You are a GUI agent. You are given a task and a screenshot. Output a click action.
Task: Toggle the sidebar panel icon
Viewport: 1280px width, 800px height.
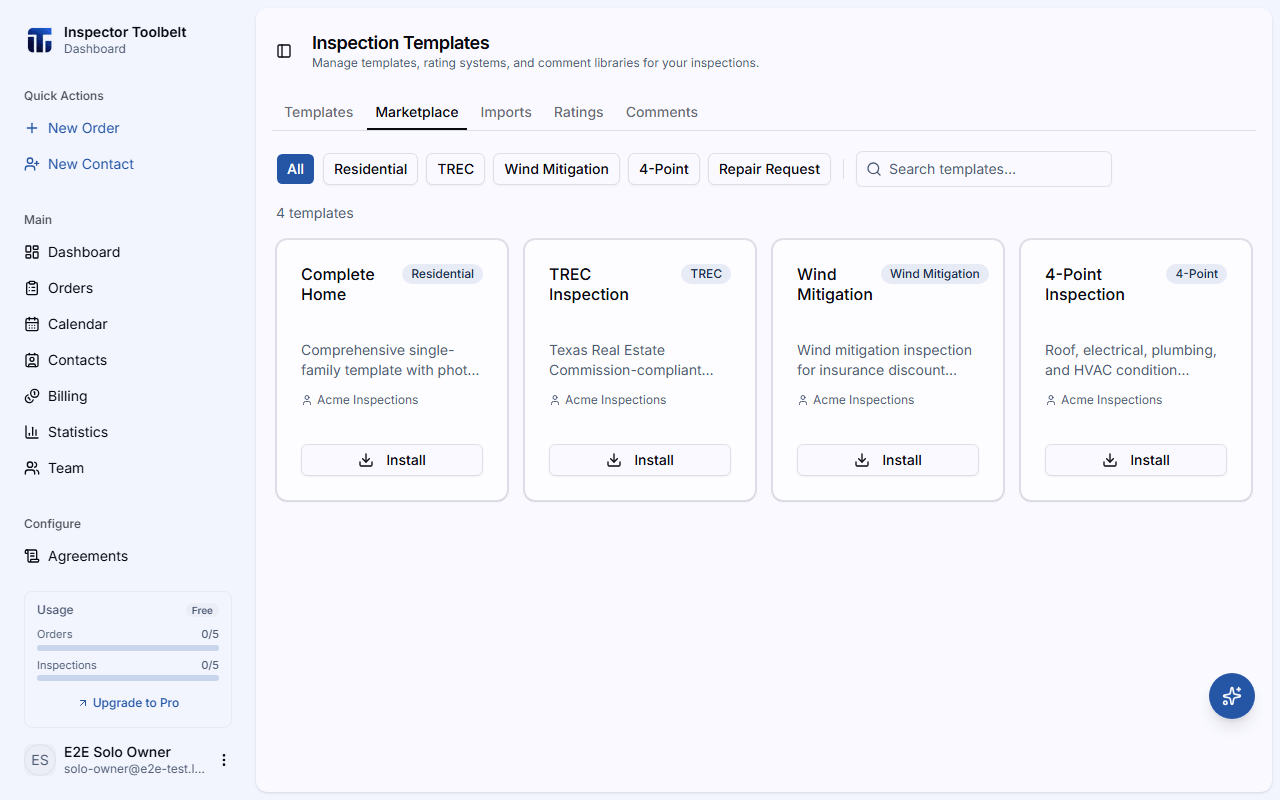pyautogui.click(x=284, y=51)
